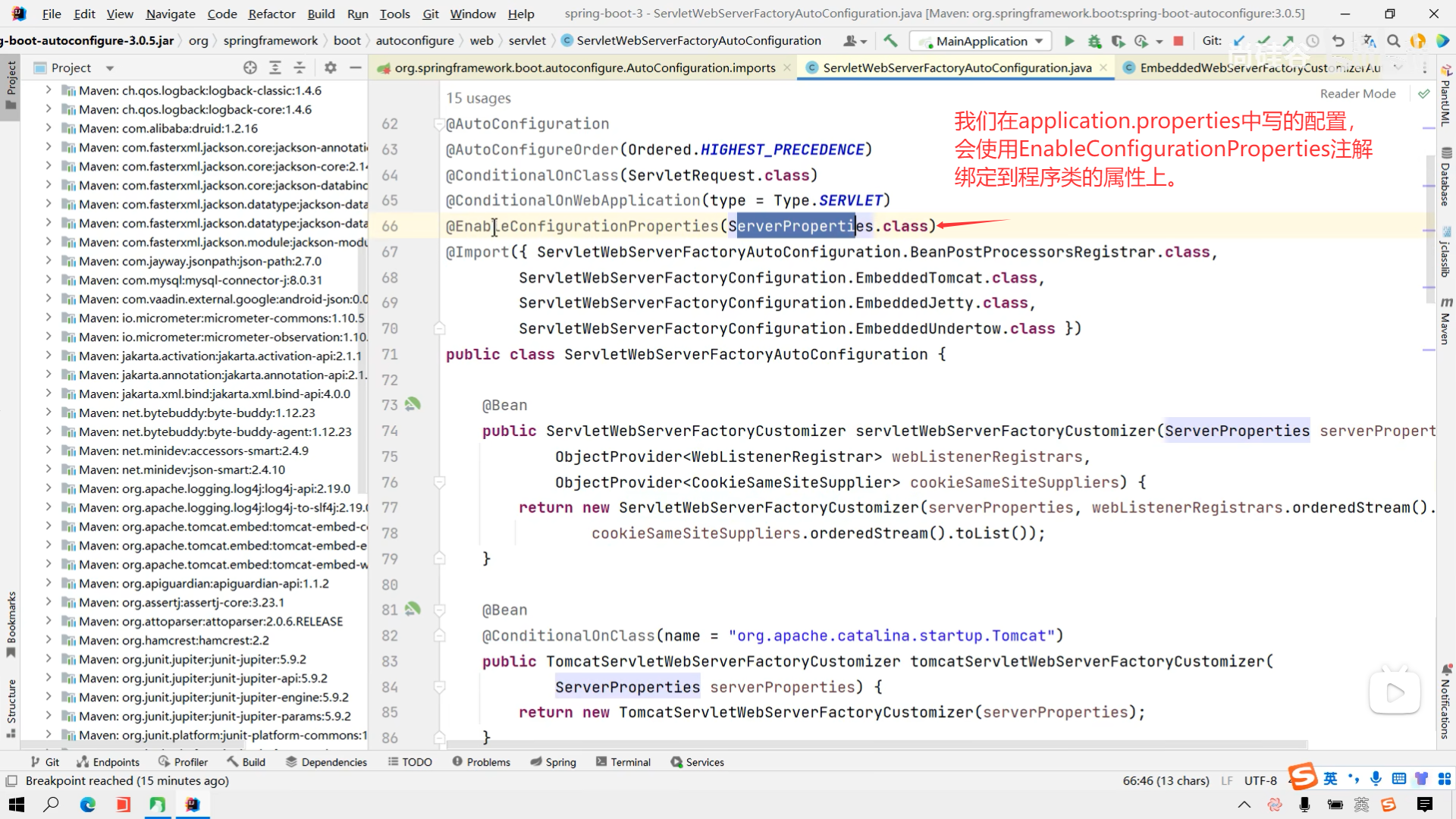The height and width of the screenshot is (819, 1456).
Task: Click the 15 usages inlay link
Action: pyautogui.click(x=478, y=98)
